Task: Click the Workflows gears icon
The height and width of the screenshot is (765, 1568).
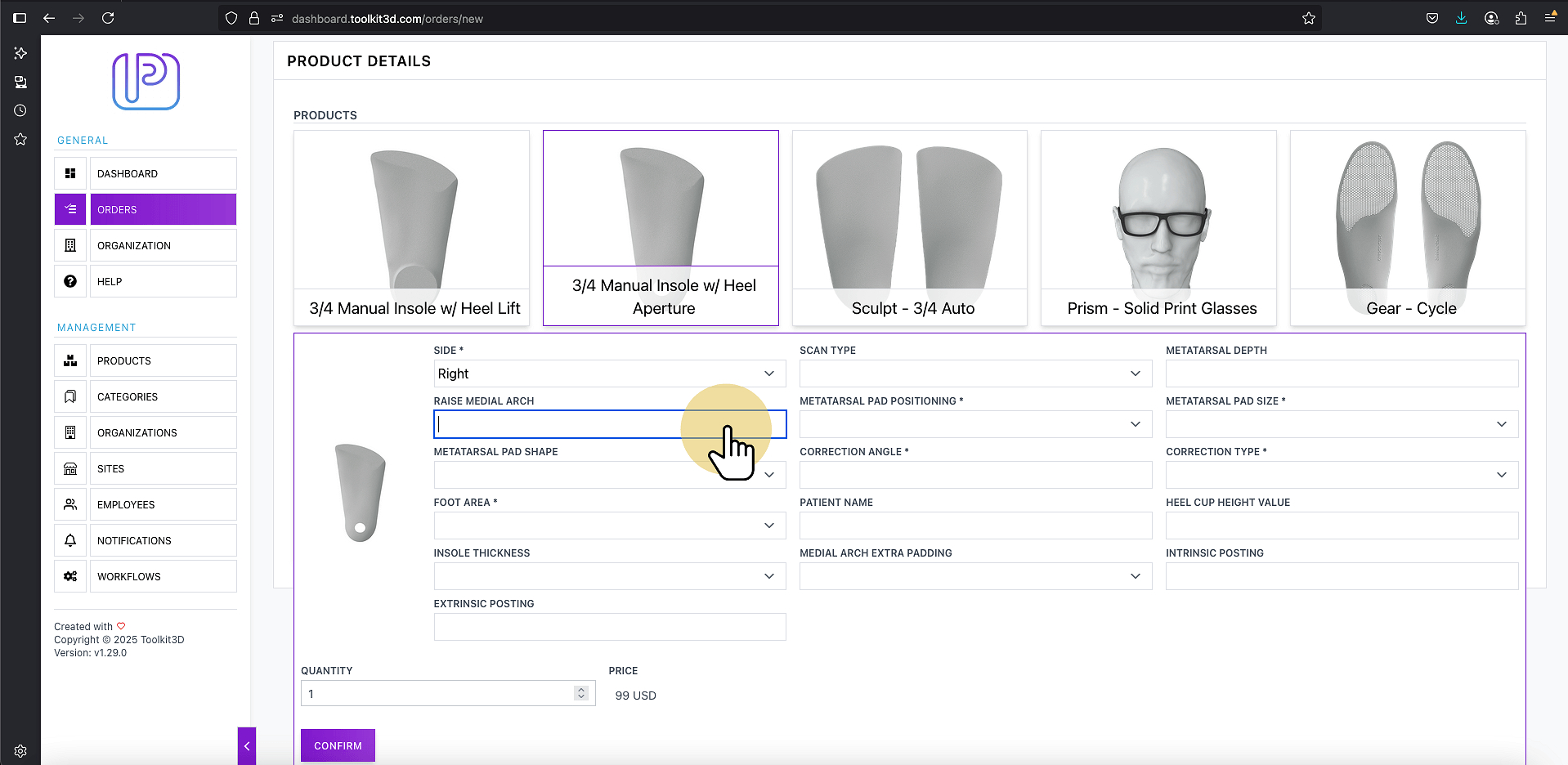Action: click(70, 576)
